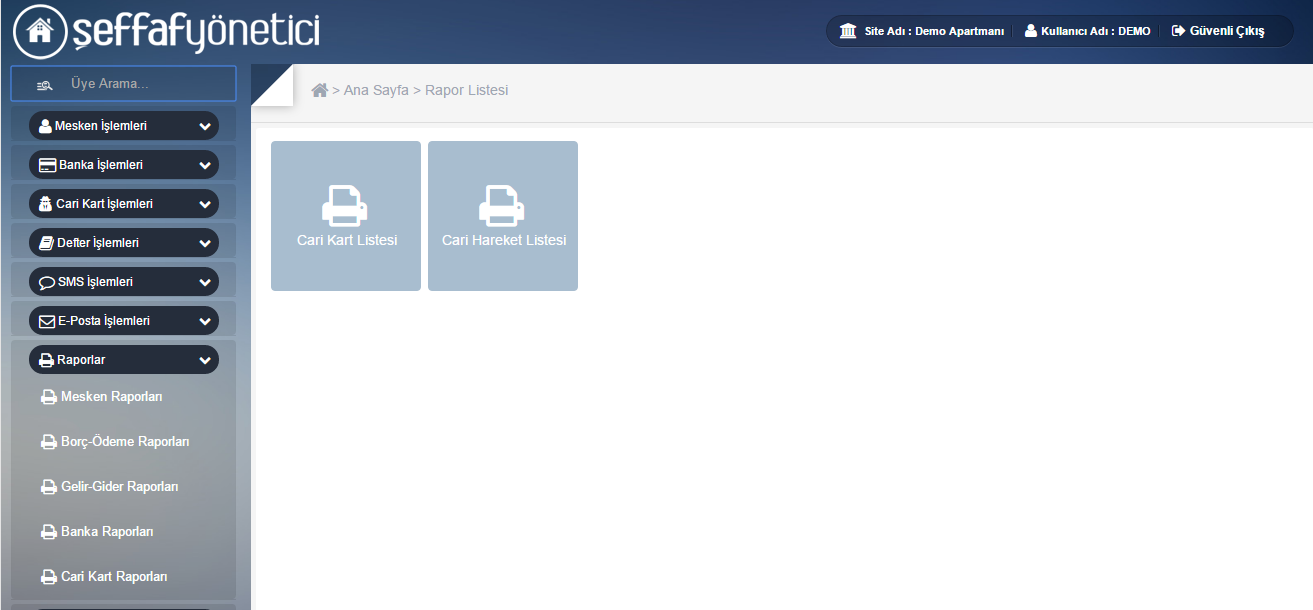Click the bank building icon beside Site Adı
The height and width of the screenshot is (610, 1313).
pyautogui.click(x=848, y=31)
